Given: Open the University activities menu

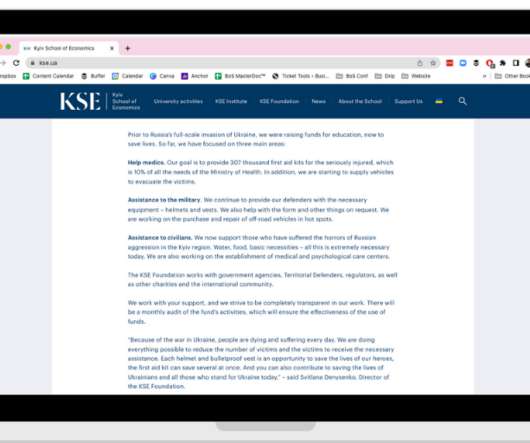Looking at the screenshot, I should (178, 101).
